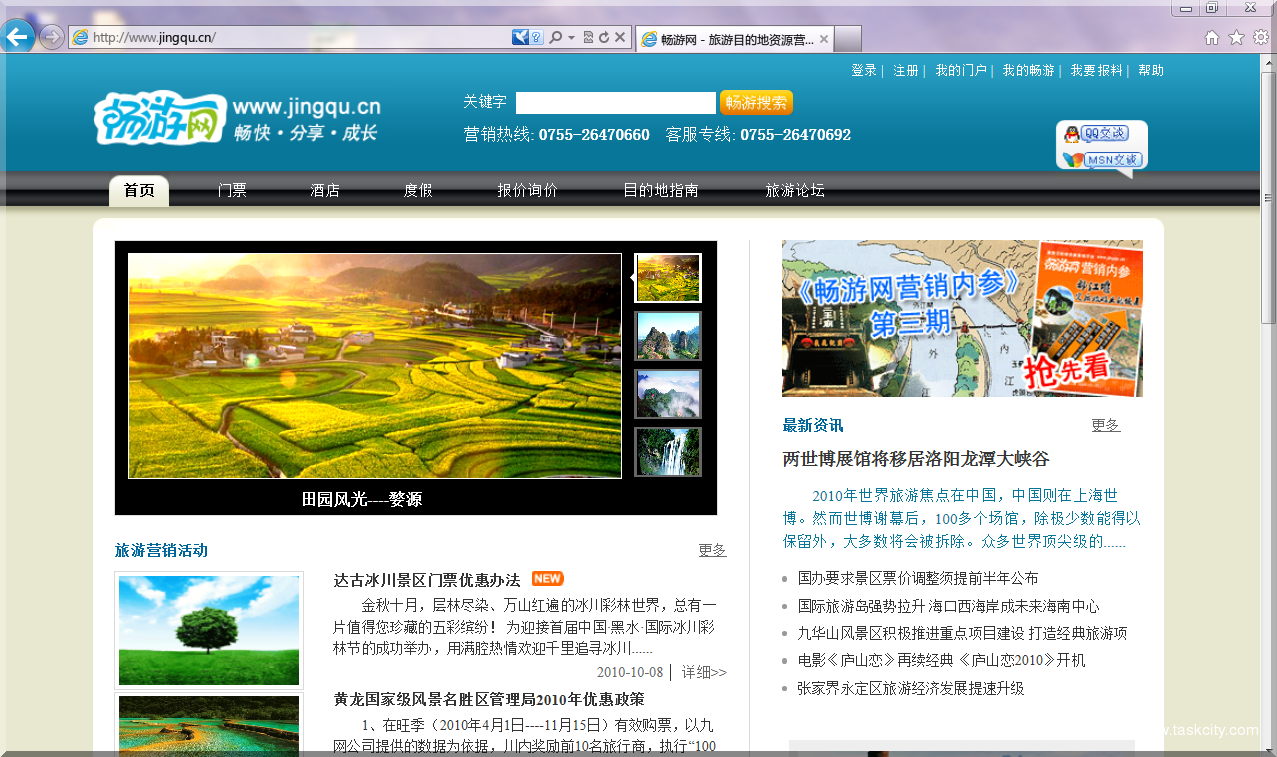Select the 目的地指南 navigation item
The image size is (1277, 757).
(x=661, y=190)
